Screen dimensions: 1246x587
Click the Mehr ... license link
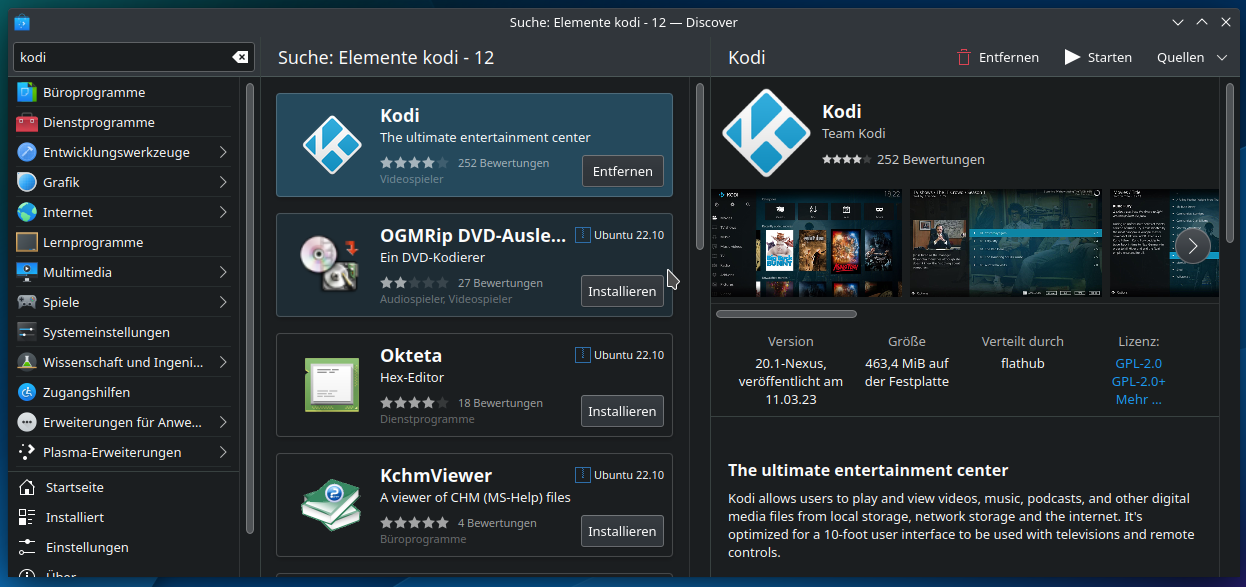1138,399
